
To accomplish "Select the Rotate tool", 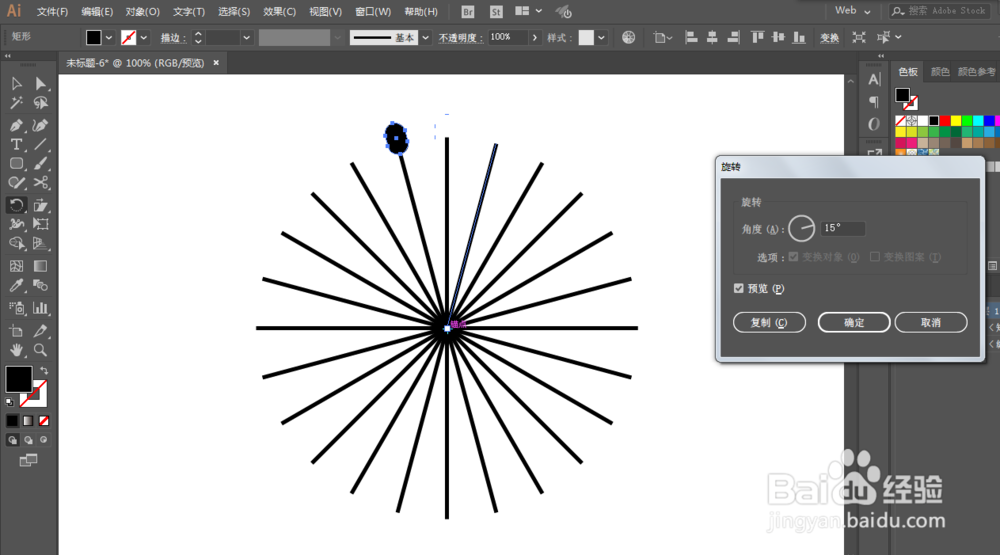I will tap(17, 205).
